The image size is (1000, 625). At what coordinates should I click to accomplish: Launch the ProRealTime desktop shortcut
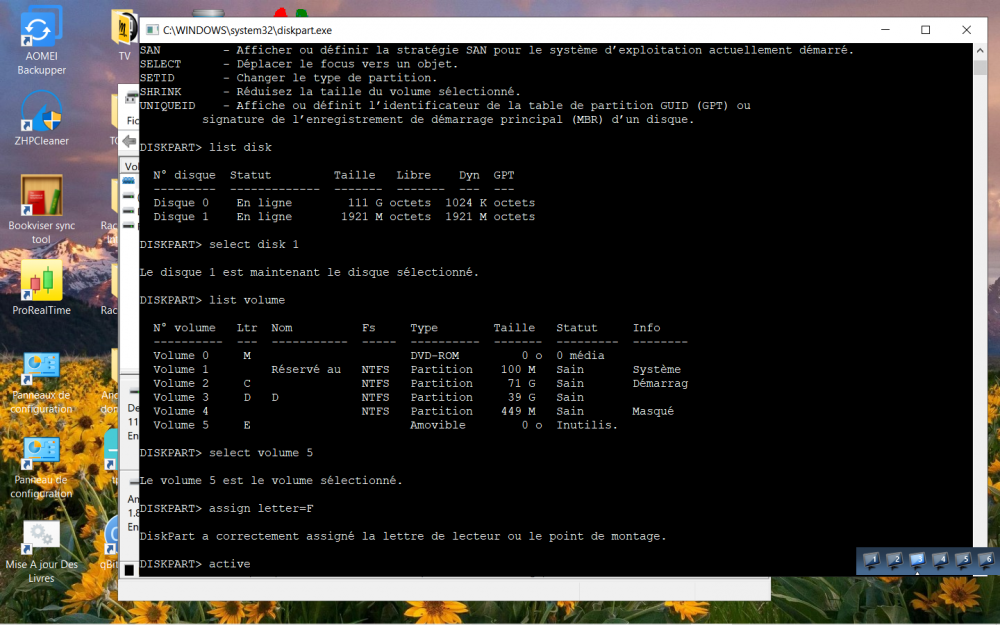coord(41,287)
